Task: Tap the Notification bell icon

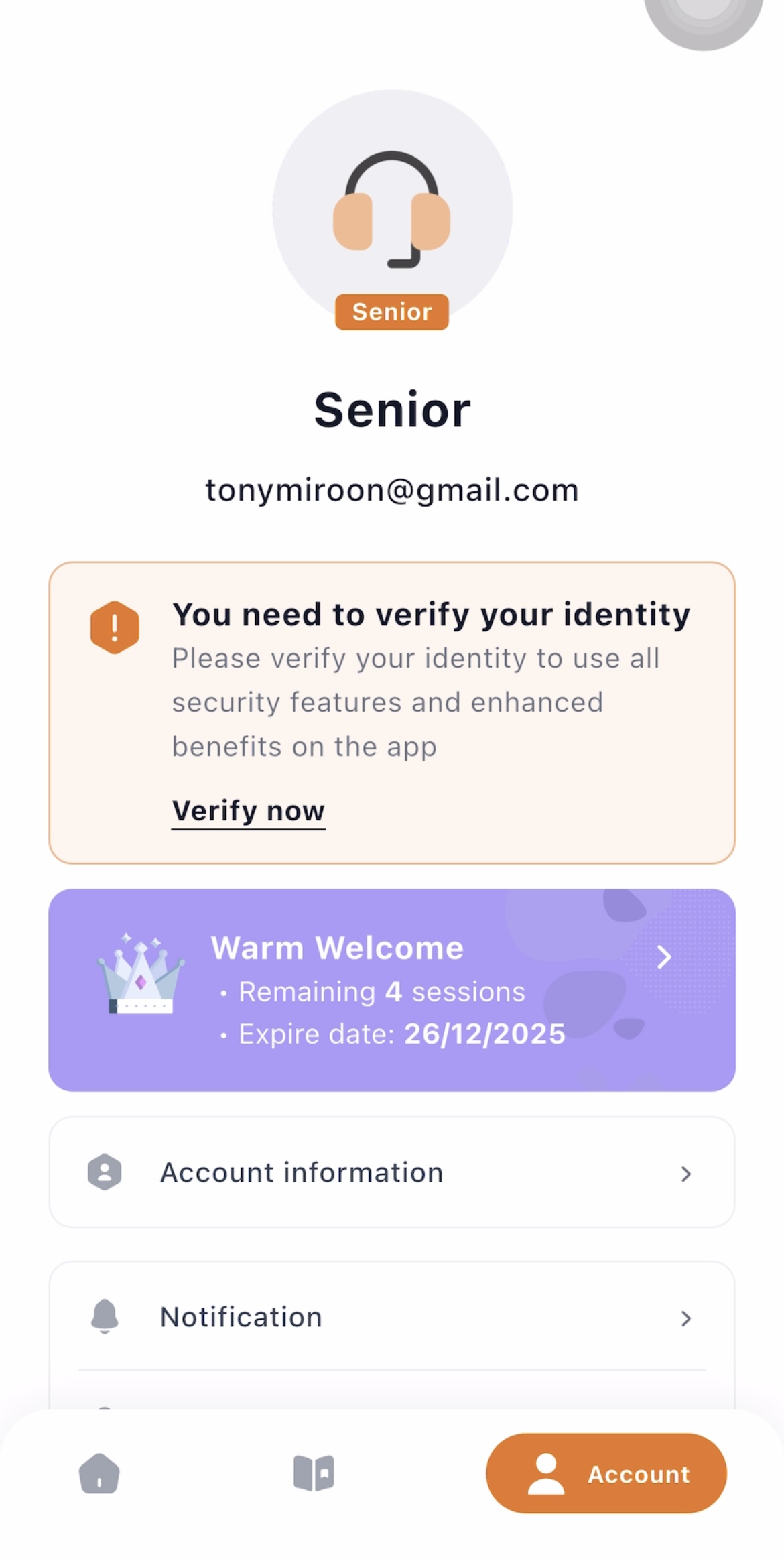Action: click(x=105, y=1316)
